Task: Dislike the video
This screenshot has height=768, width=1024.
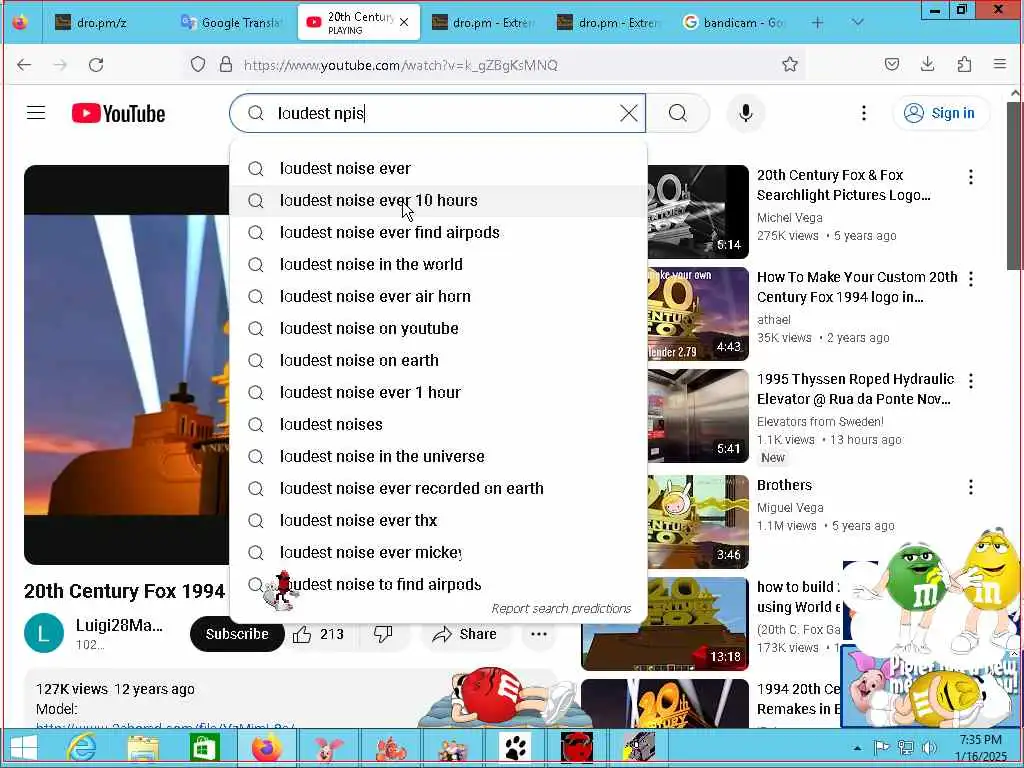Action: pos(383,634)
